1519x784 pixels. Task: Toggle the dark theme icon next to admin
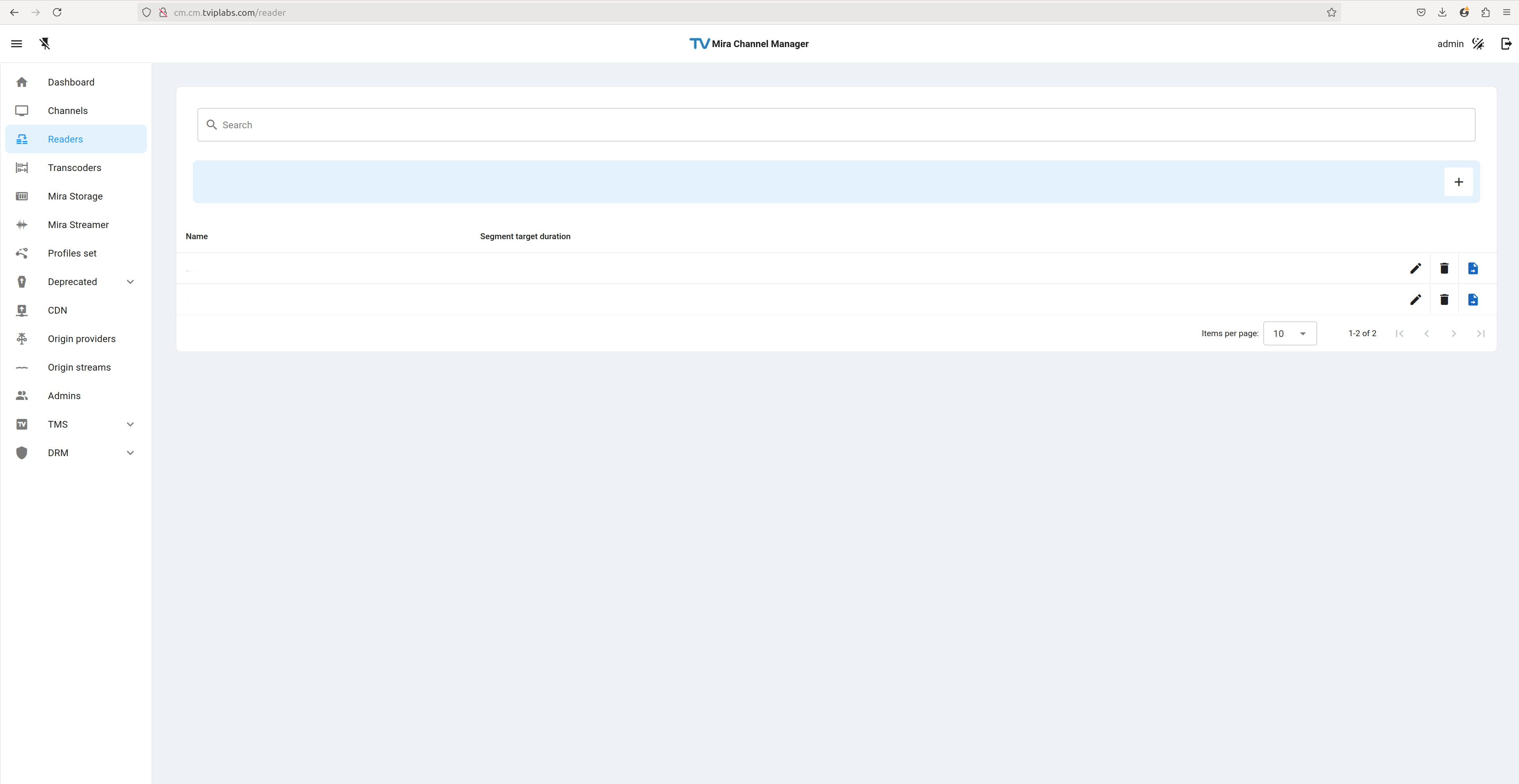(x=1478, y=44)
